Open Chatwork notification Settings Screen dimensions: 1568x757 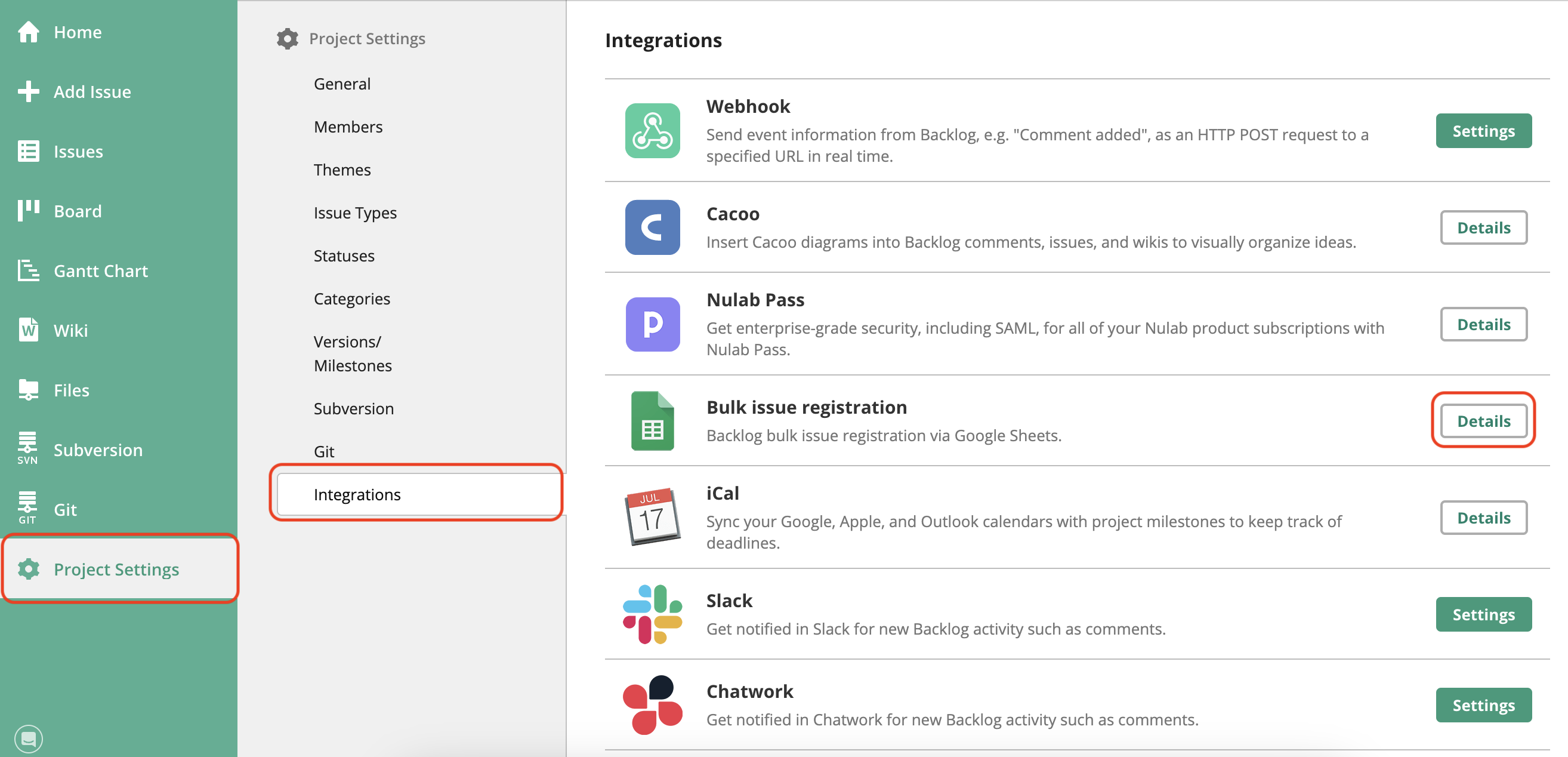coord(1484,704)
